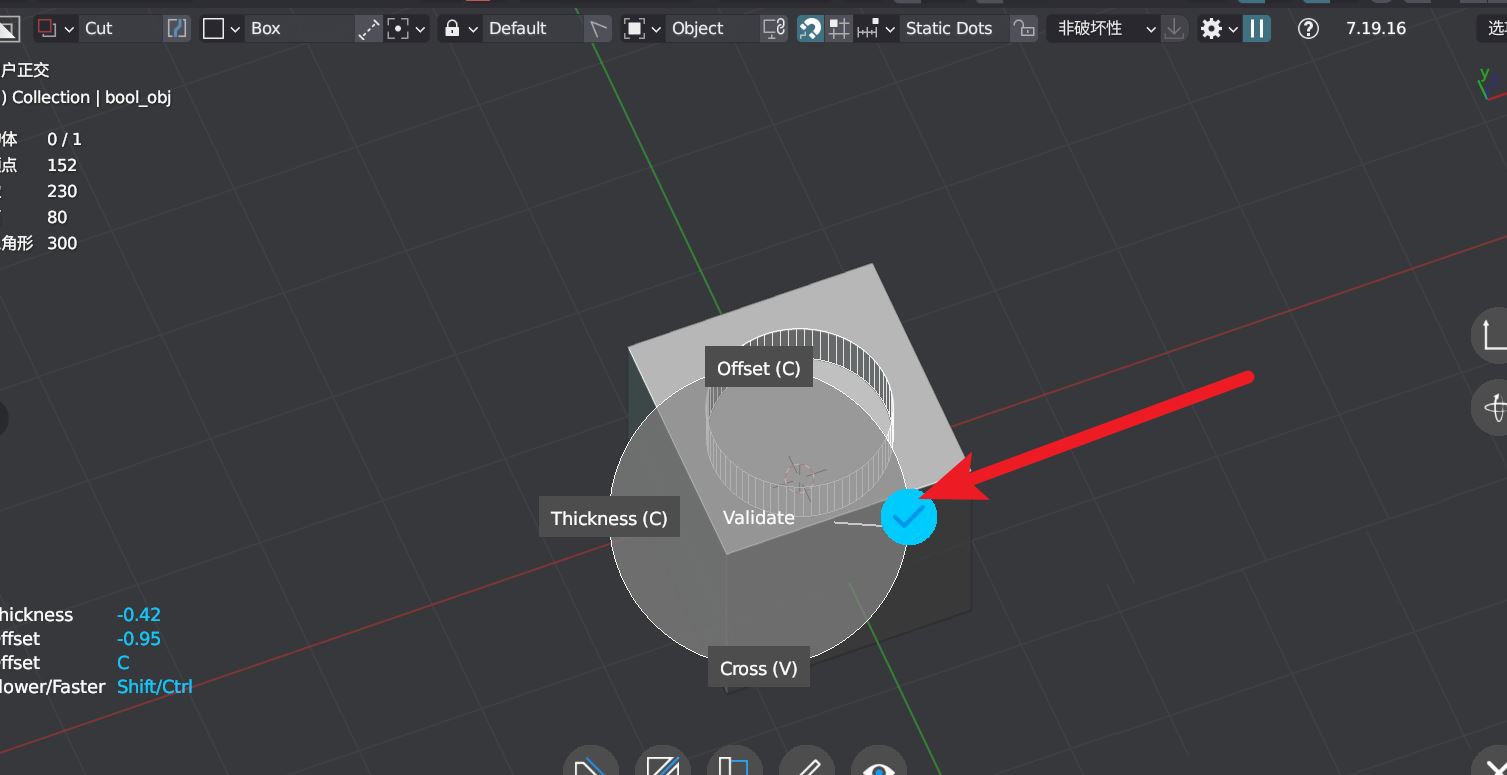The height and width of the screenshot is (775, 1507).
Task: Toggle the knife icon next to Cut
Action: [176, 29]
